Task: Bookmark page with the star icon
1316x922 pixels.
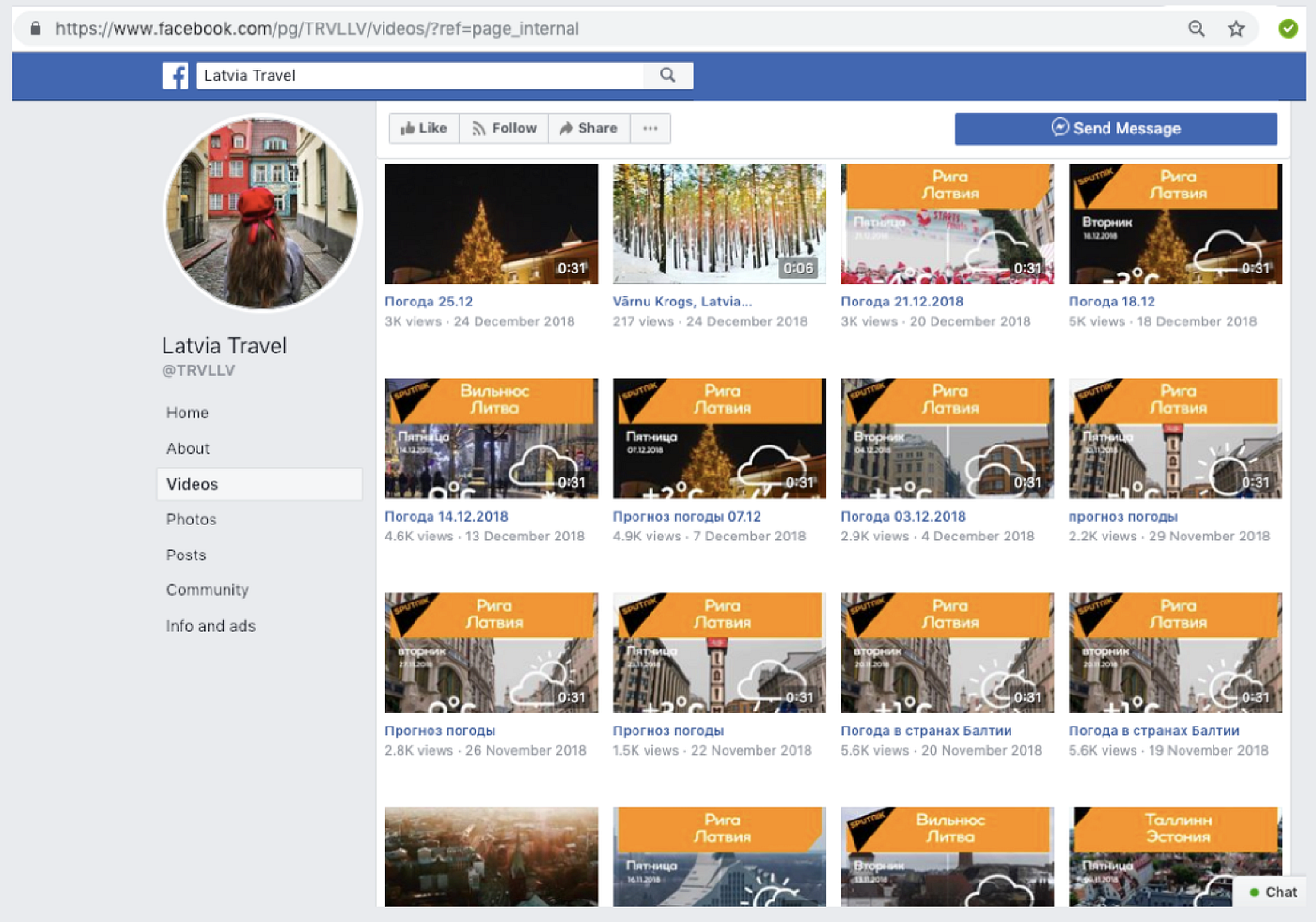Action: pyautogui.click(x=1236, y=28)
